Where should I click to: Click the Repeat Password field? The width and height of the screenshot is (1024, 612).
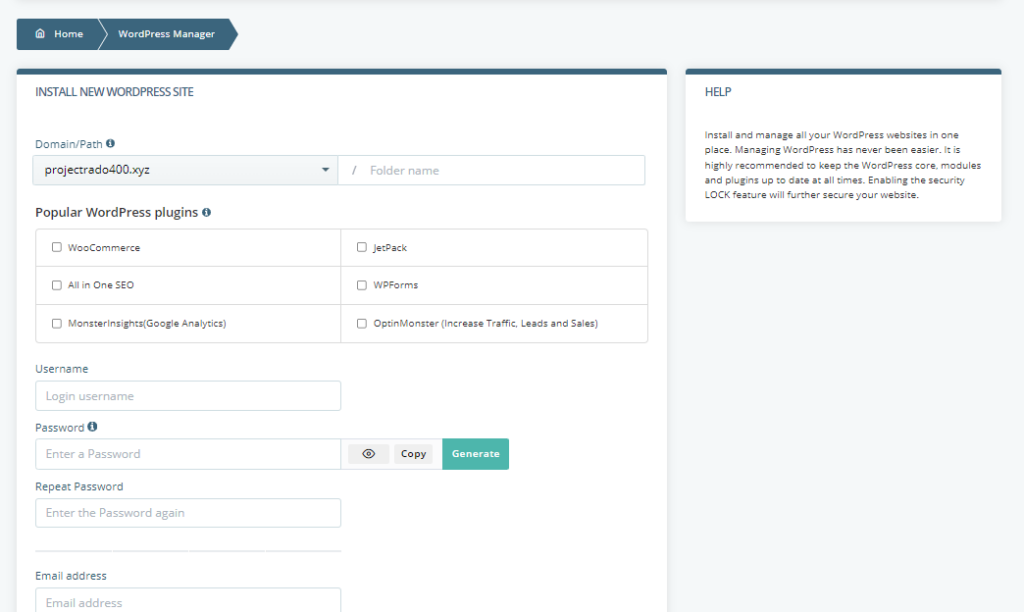click(188, 512)
